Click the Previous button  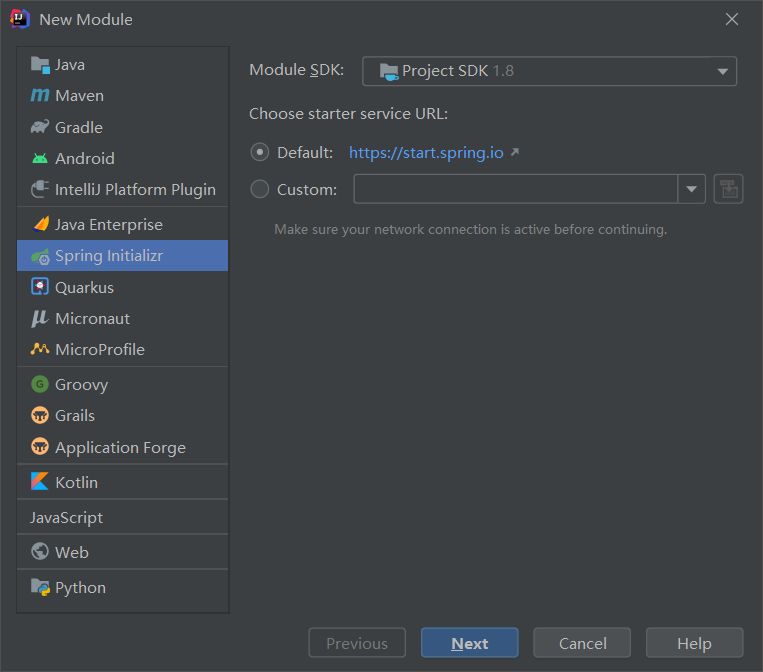point(357,643)
